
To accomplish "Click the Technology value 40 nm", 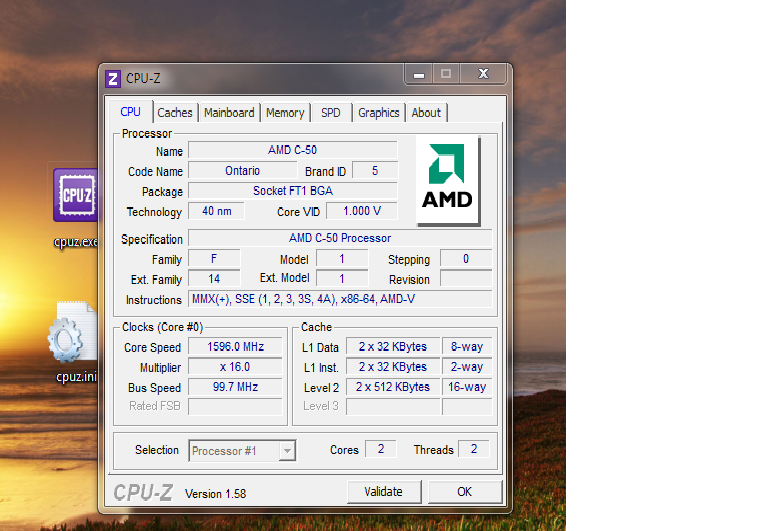I will tap(216, 211).
